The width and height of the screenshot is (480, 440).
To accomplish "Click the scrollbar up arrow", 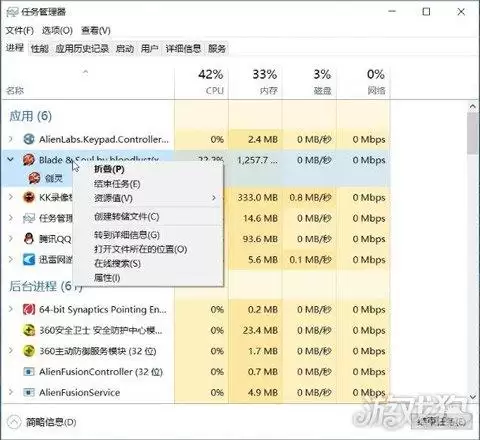I will 473,107.
